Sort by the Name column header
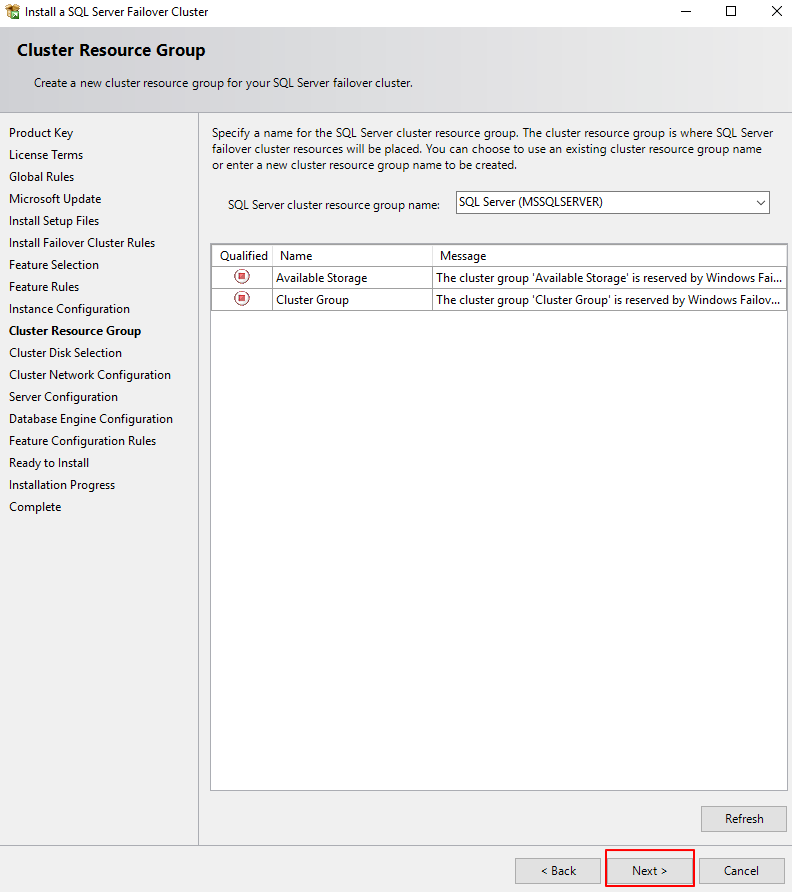 (353, 256)
